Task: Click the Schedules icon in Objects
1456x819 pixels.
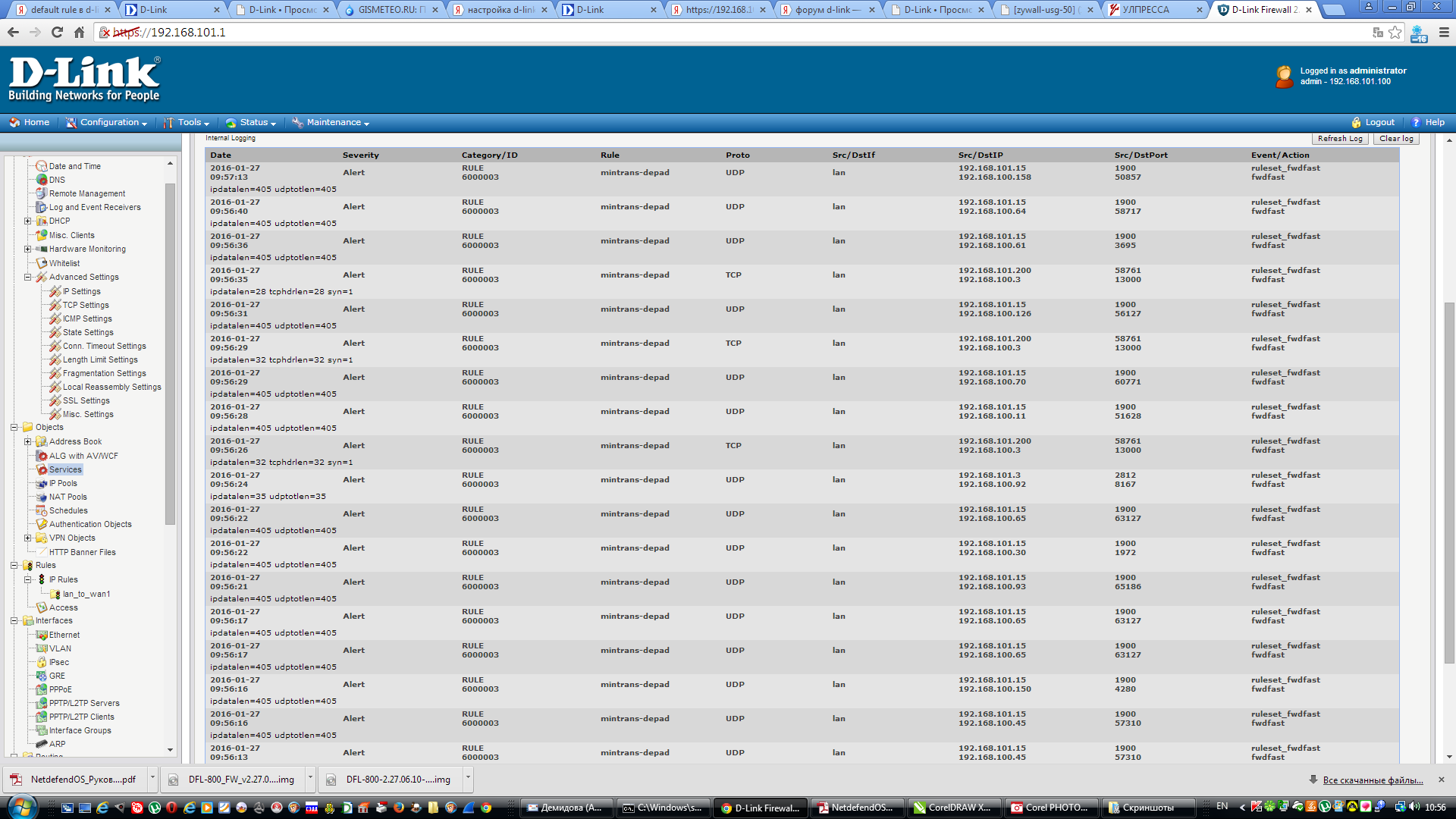Action: 42,510
